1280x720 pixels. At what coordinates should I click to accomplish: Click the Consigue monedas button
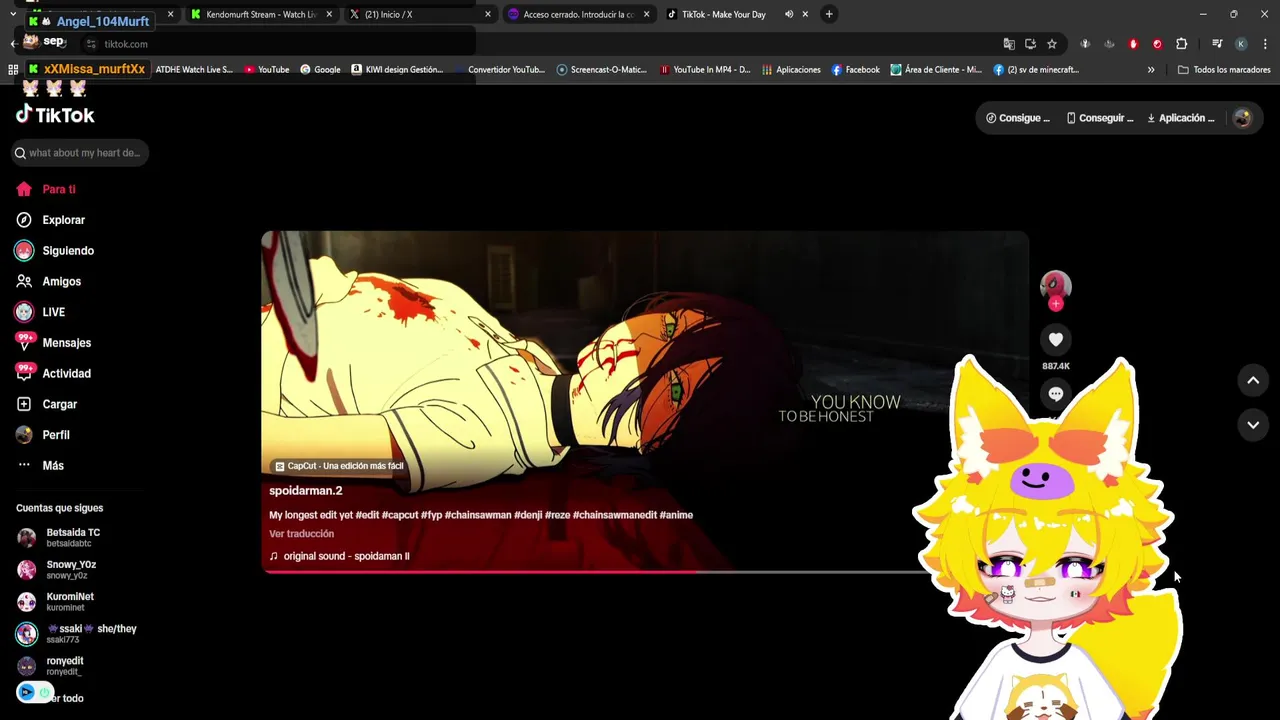1018,118
